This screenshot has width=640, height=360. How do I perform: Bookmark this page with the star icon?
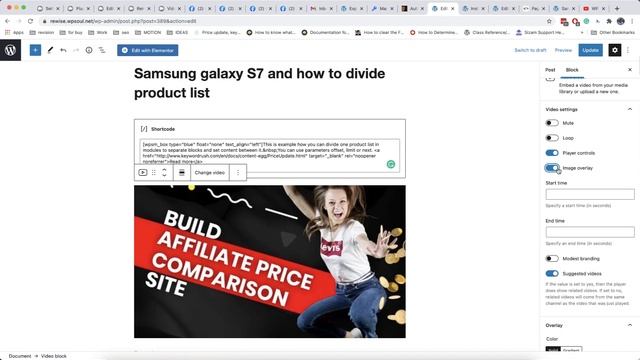(549, 21)
